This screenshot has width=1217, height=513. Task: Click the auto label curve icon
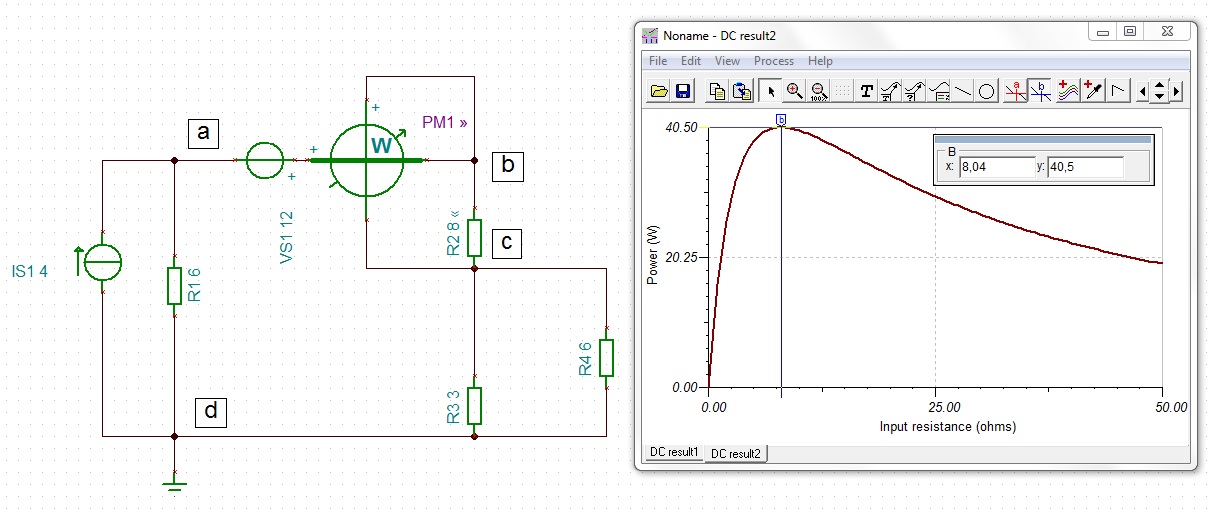(x=891, y=91)
